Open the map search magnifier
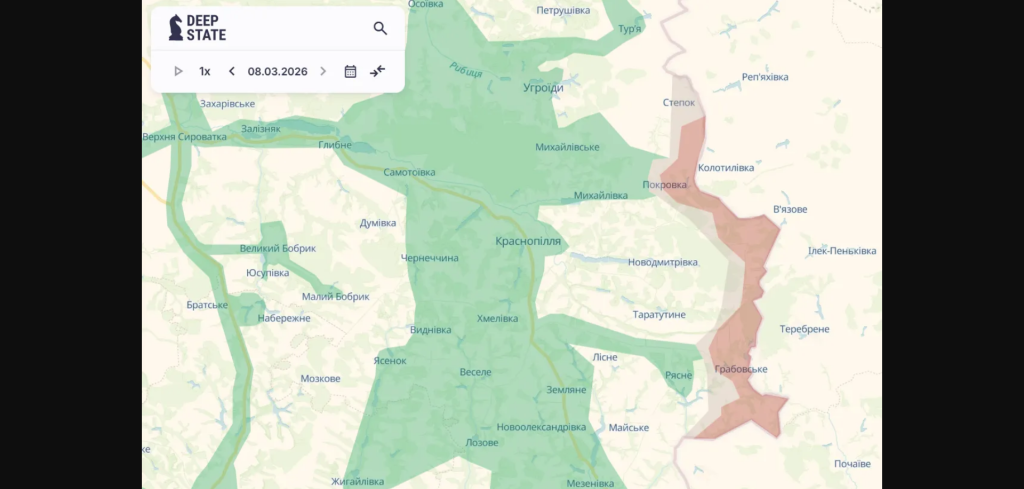This screenshot has height=489, width=1024. pyautogui.click(x=380, y=28)
